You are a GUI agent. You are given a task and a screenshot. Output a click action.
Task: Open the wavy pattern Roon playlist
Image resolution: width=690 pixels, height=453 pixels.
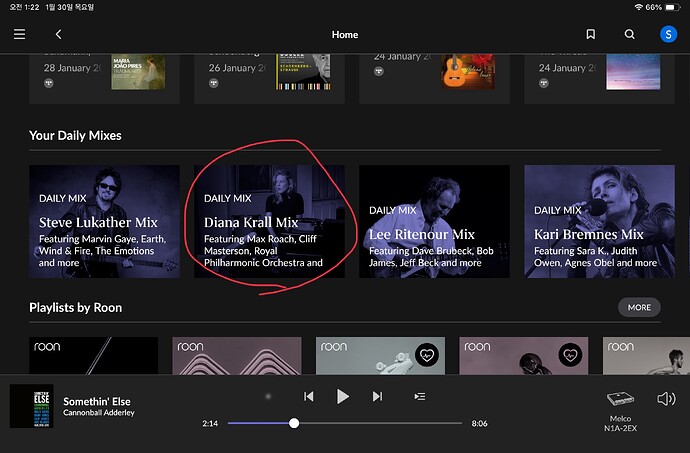(x=237, y=356)
